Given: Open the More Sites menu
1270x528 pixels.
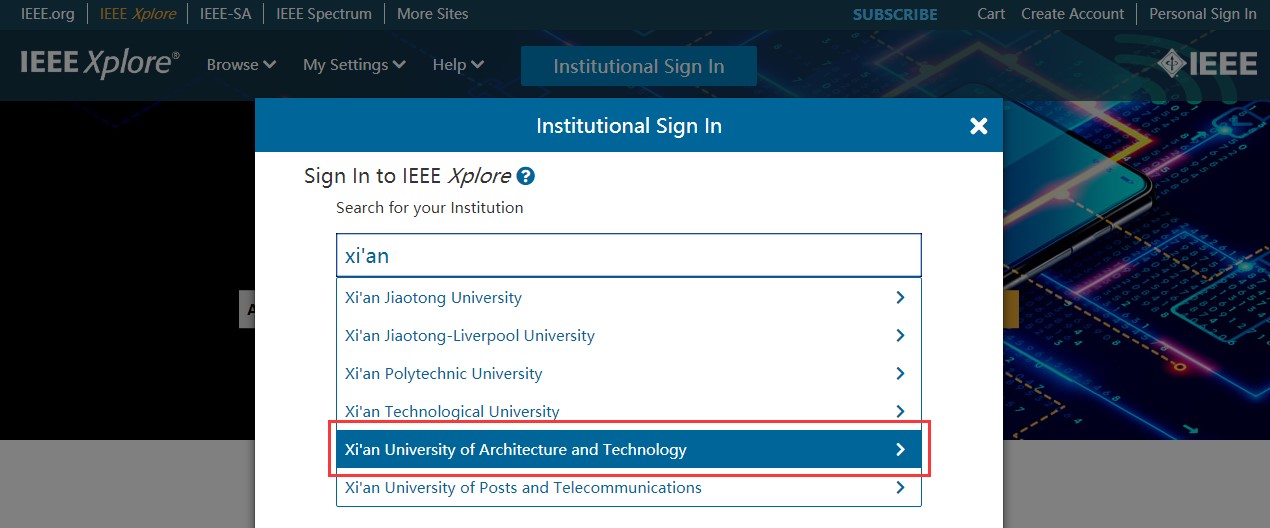Looking at the screenshot, I should (x=432, y=14).
